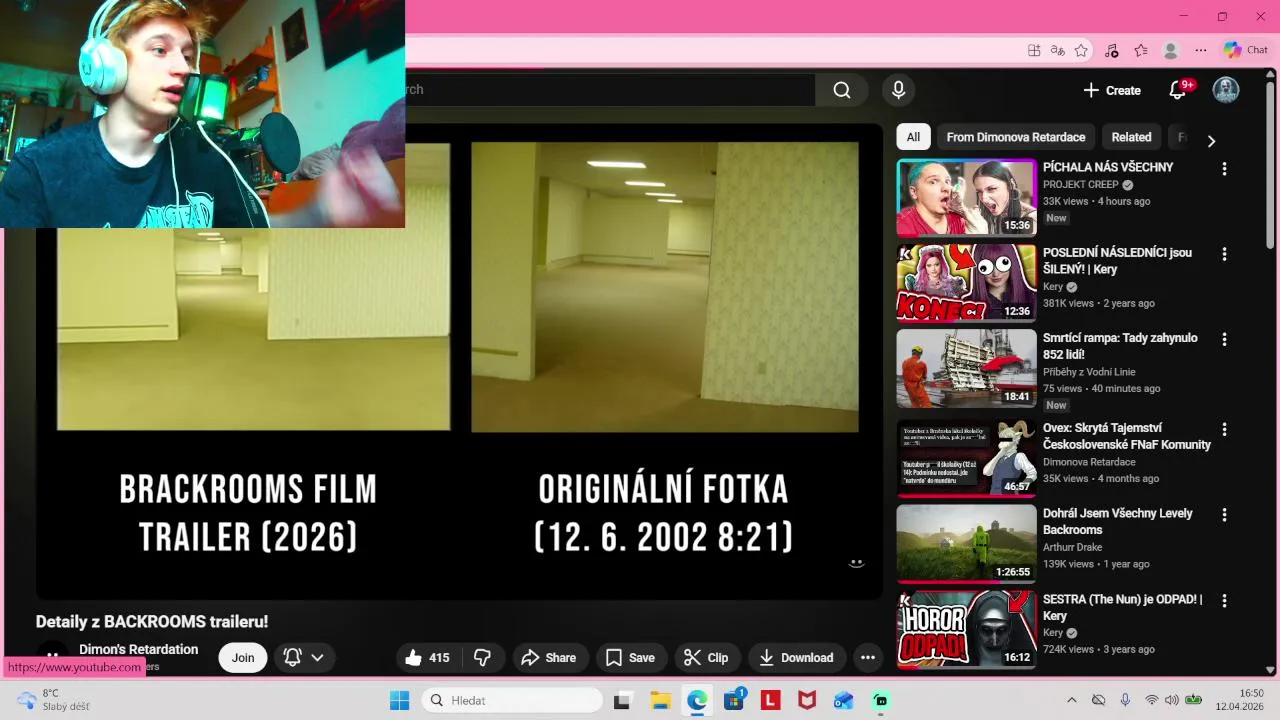Open the POSLEDNÍ NÁSLEDNÍCI jsou ŠÍLENÝ thumbnail
1280x720 pixels.
tap(966, 283)
